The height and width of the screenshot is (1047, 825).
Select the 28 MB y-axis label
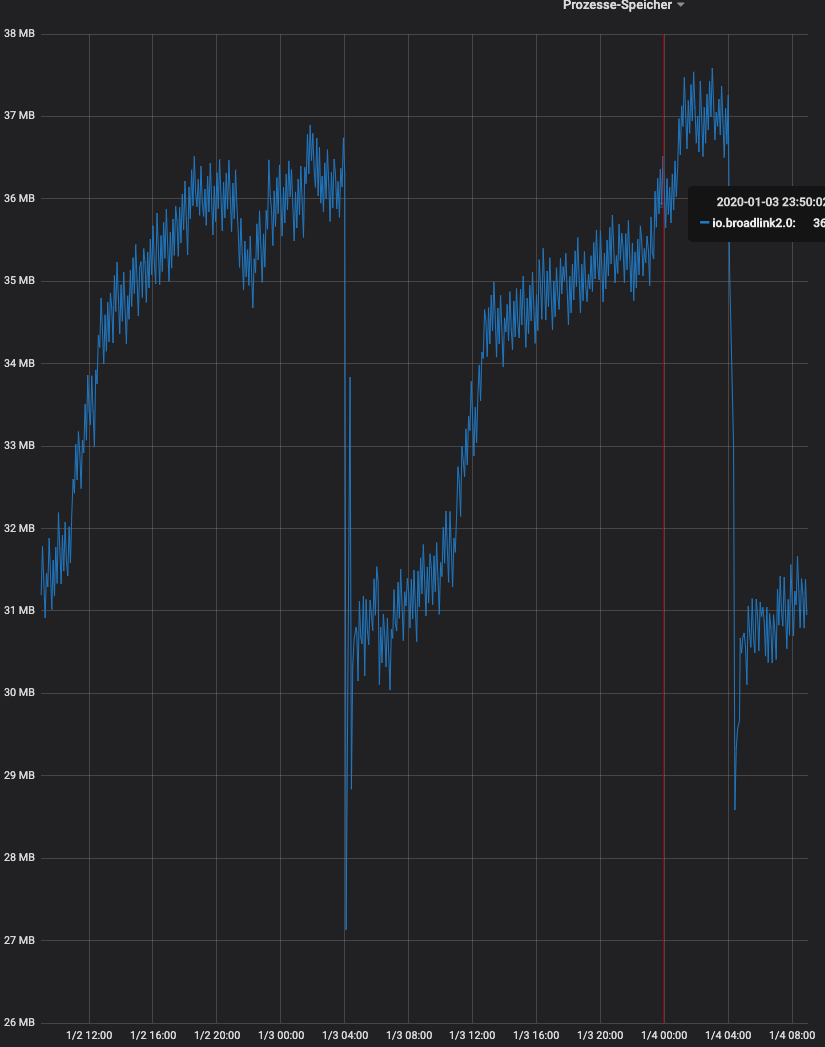pyautogui.click(x=19, y=857)
